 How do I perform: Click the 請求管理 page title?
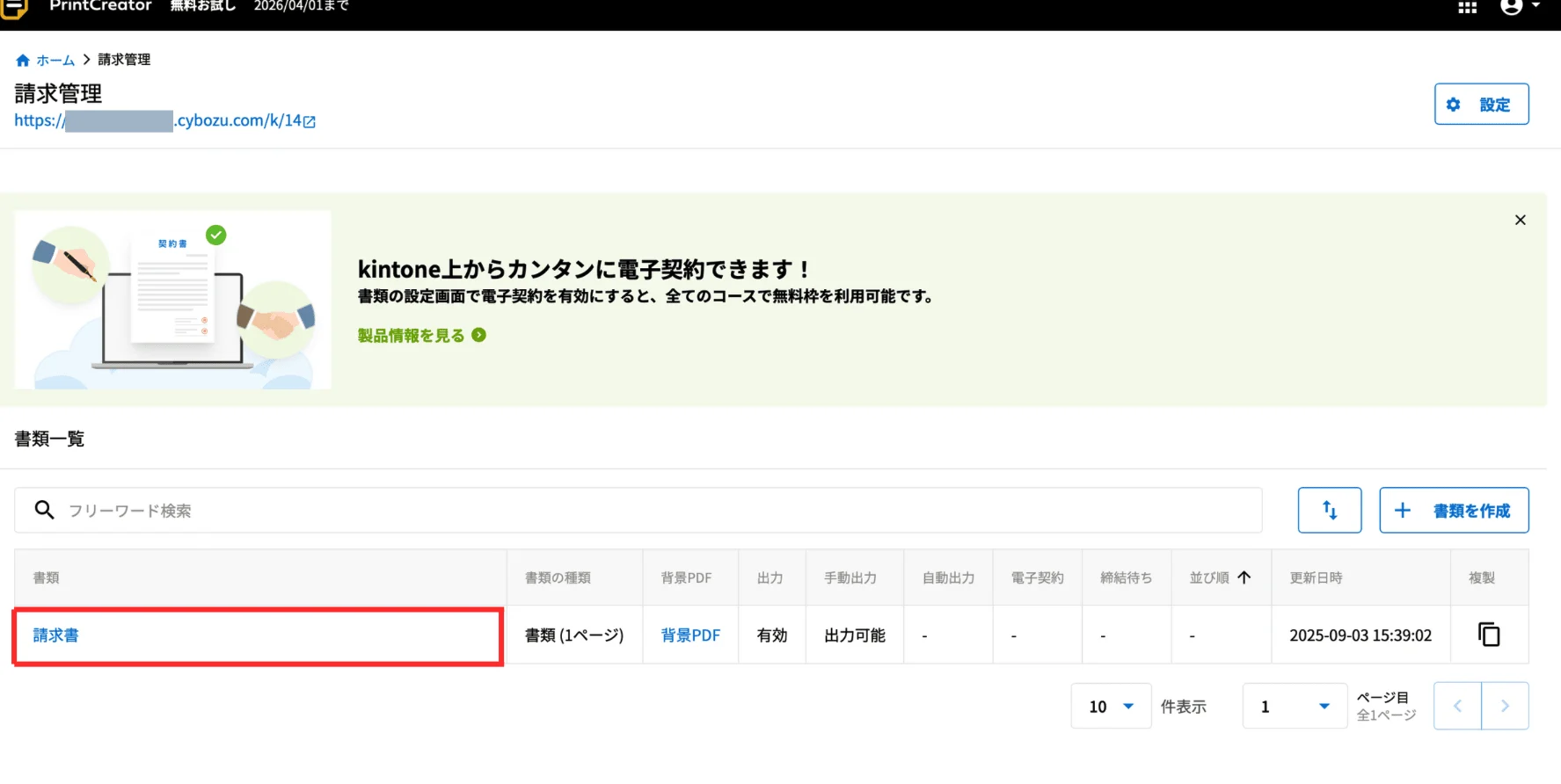coord(58,93)
